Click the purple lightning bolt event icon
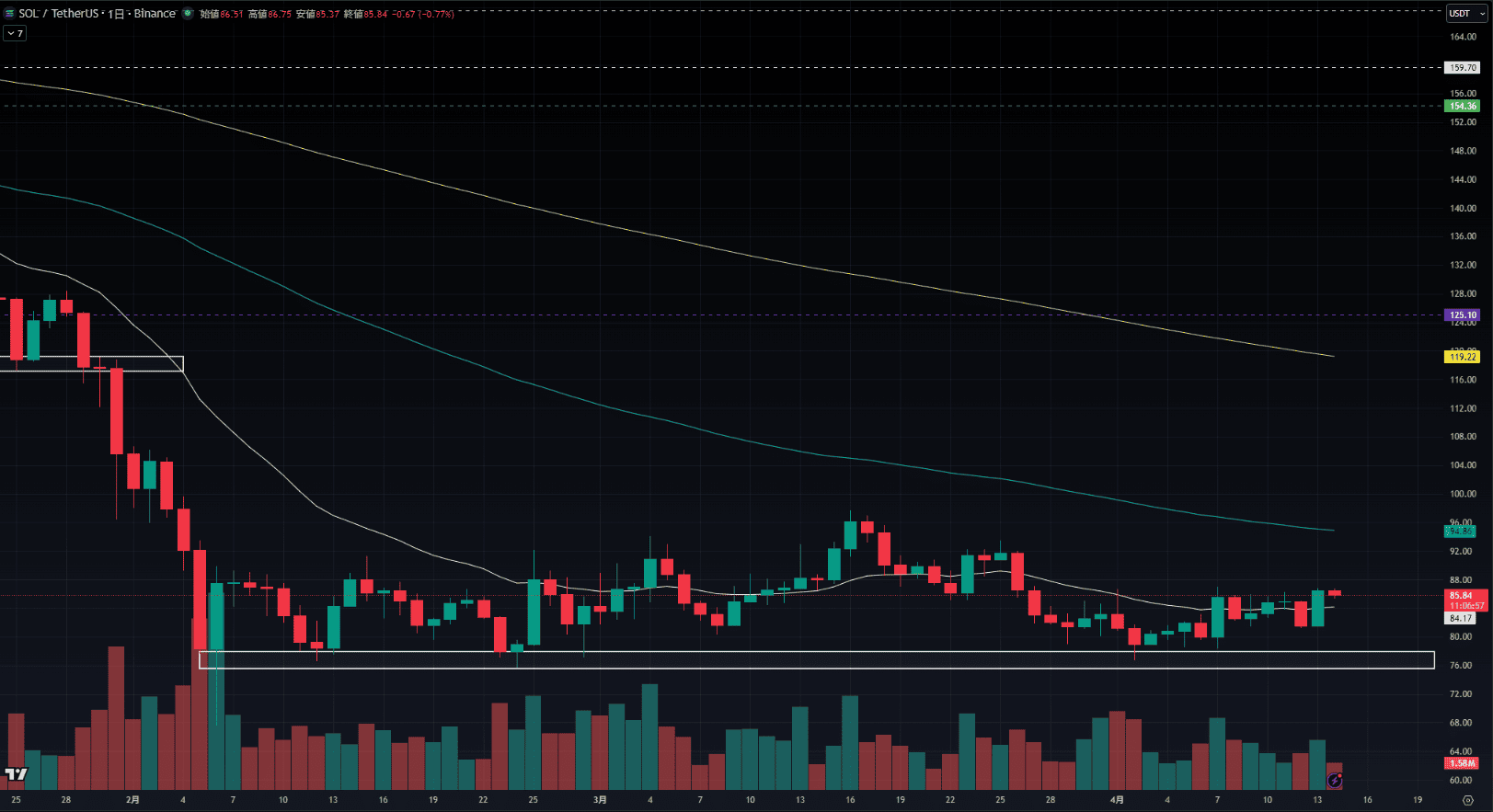The width and height of the screenshot is (1493, 812). [1334, 781]
